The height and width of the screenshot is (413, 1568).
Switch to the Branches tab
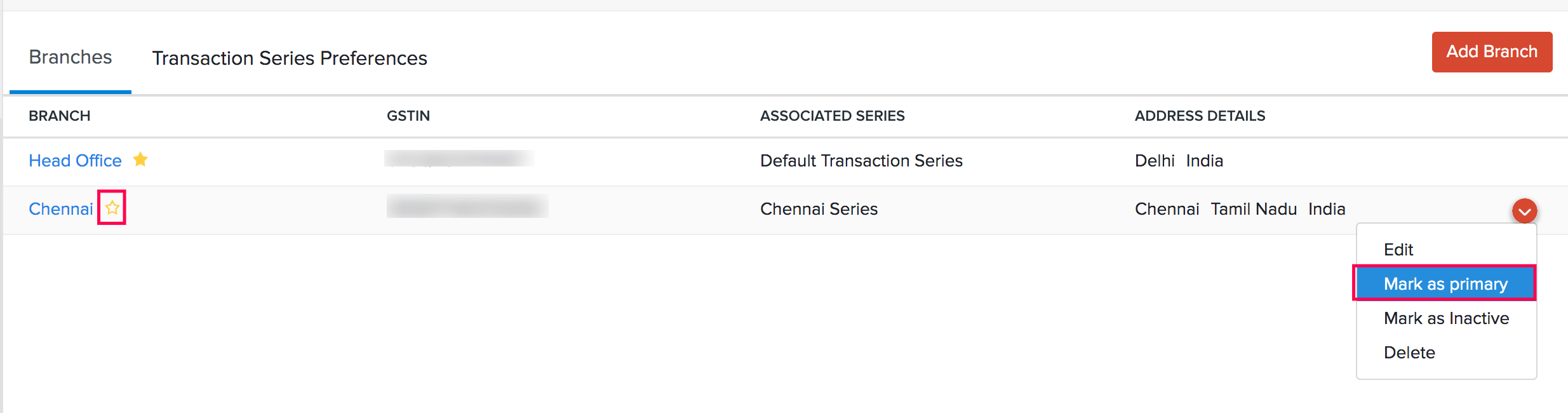coord(70,57)
